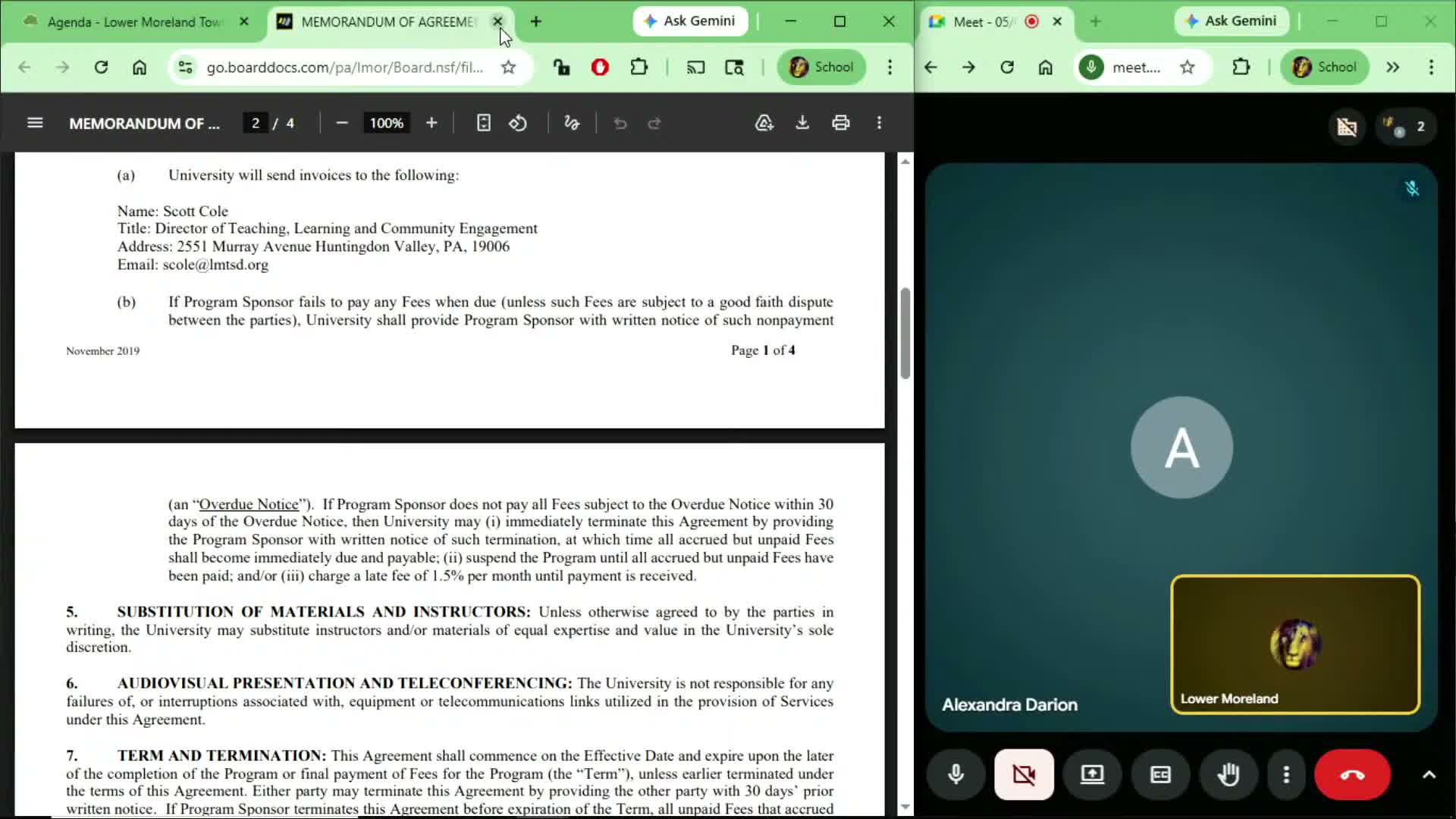Screen dimensions: 1456x819
Task: Open Meet more options menu
Action: click(x=1286, y=774)
